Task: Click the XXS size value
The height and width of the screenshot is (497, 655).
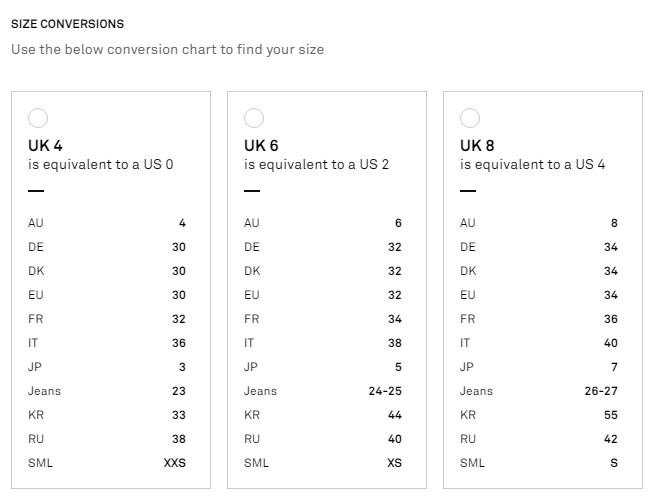Action: point(175,463)
